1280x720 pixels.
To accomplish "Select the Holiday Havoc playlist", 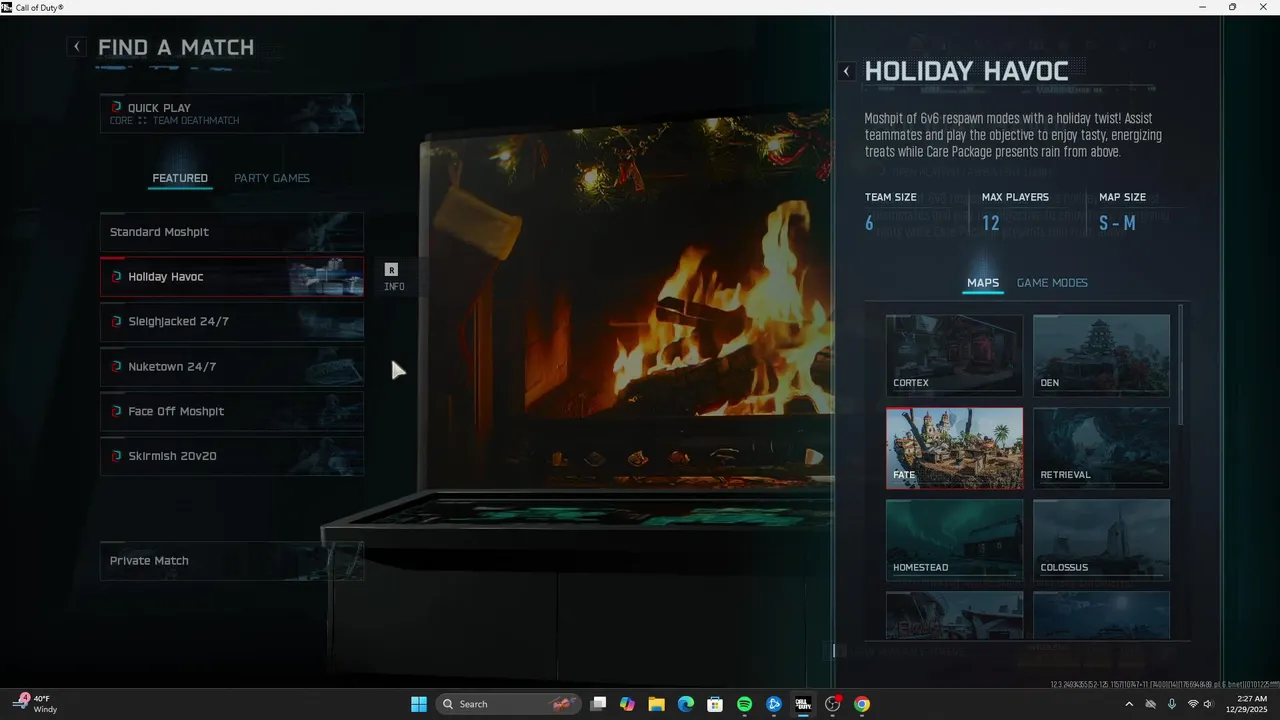I will click(x=232, y=277).
